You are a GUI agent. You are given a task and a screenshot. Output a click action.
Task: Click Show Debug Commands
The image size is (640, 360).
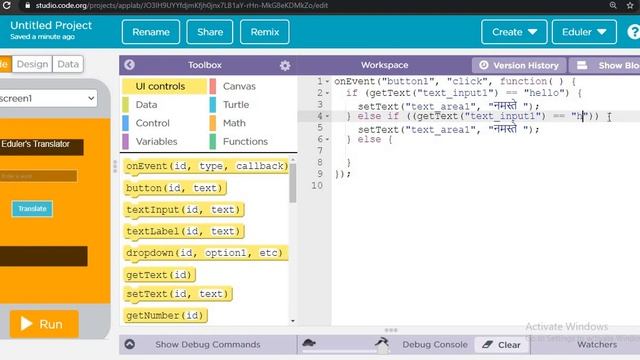pos(207,344)
